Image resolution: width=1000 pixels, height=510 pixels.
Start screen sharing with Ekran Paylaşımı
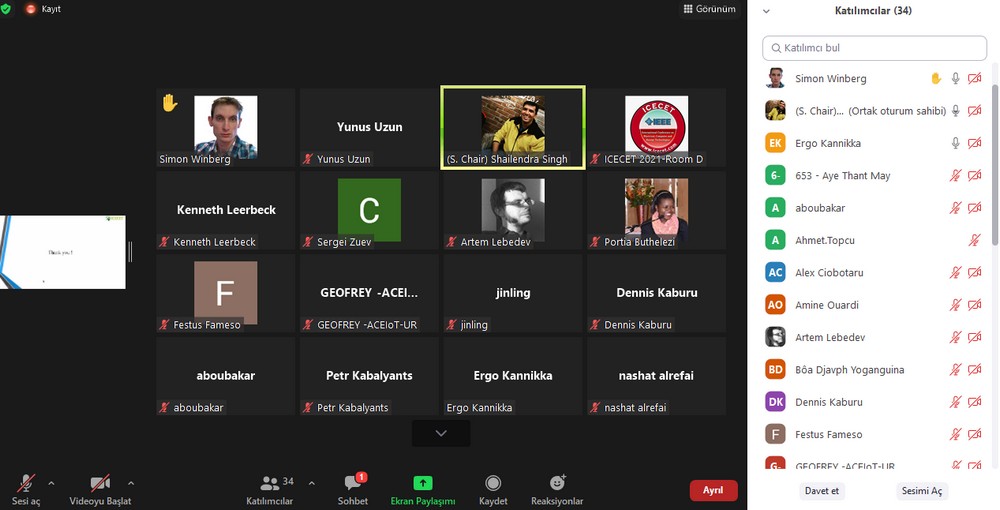pyautogui.click(x=422, y=485)
